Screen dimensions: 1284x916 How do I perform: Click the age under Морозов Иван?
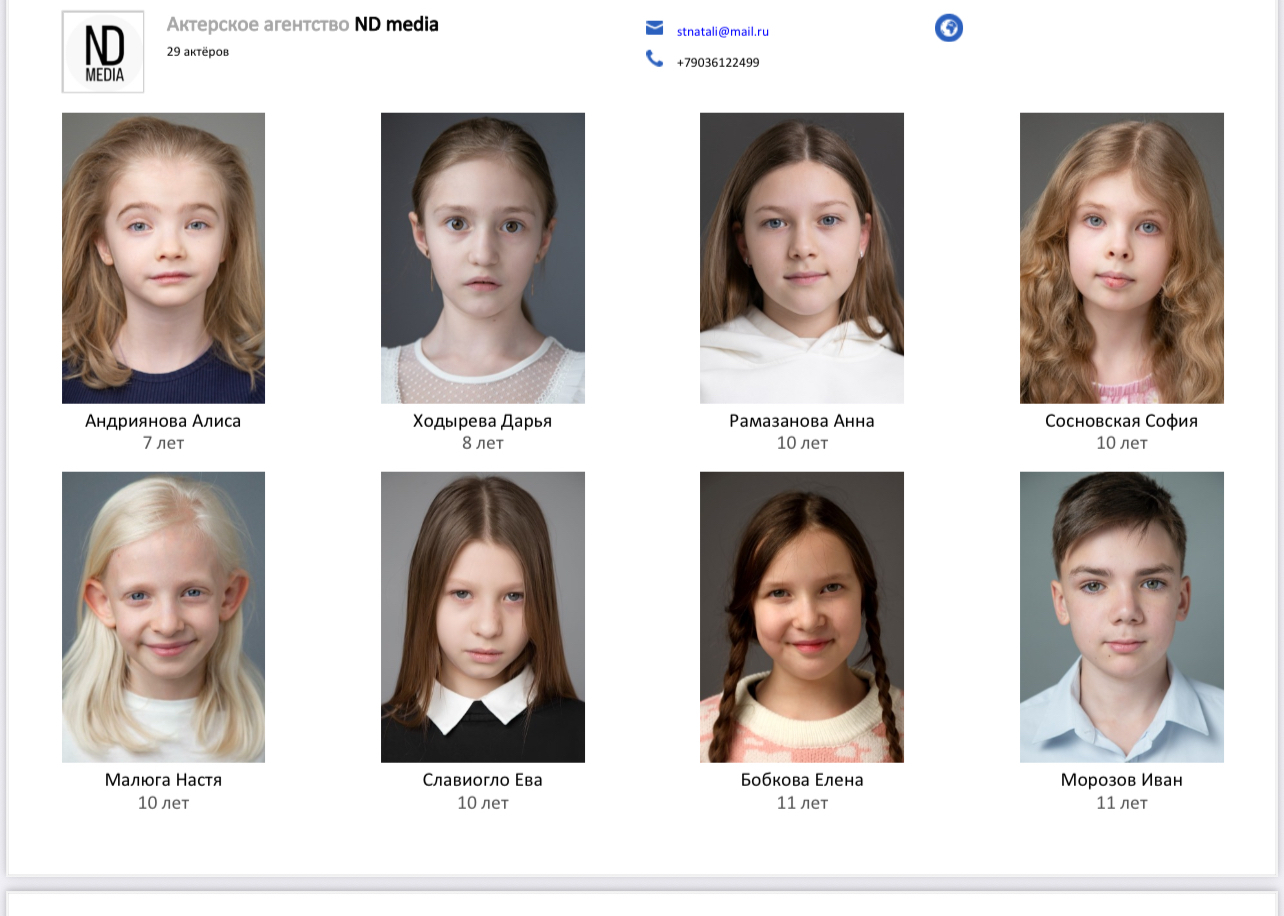(x=1122, y=803)
